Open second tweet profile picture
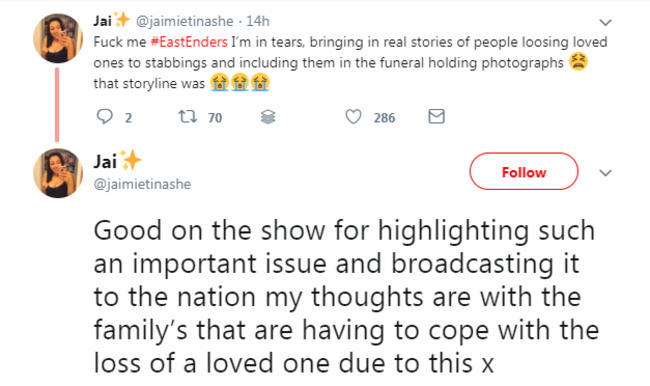 58,173
